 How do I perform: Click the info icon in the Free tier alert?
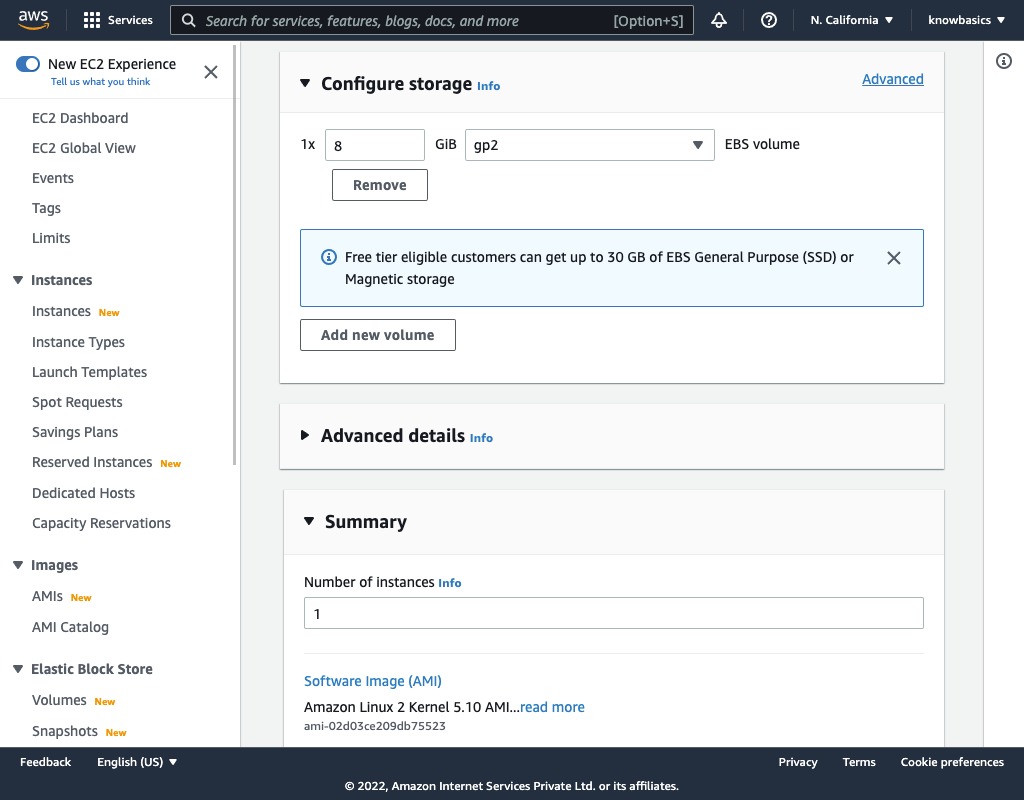tap(329, 257)
